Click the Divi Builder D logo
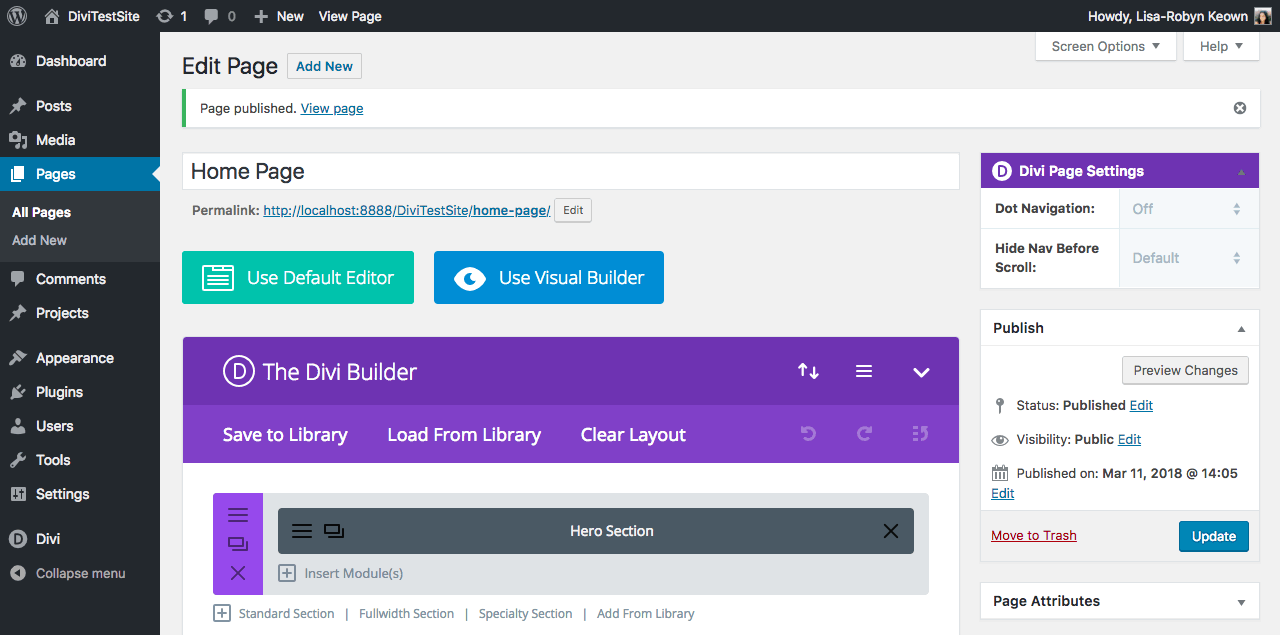 click(238, 372)
